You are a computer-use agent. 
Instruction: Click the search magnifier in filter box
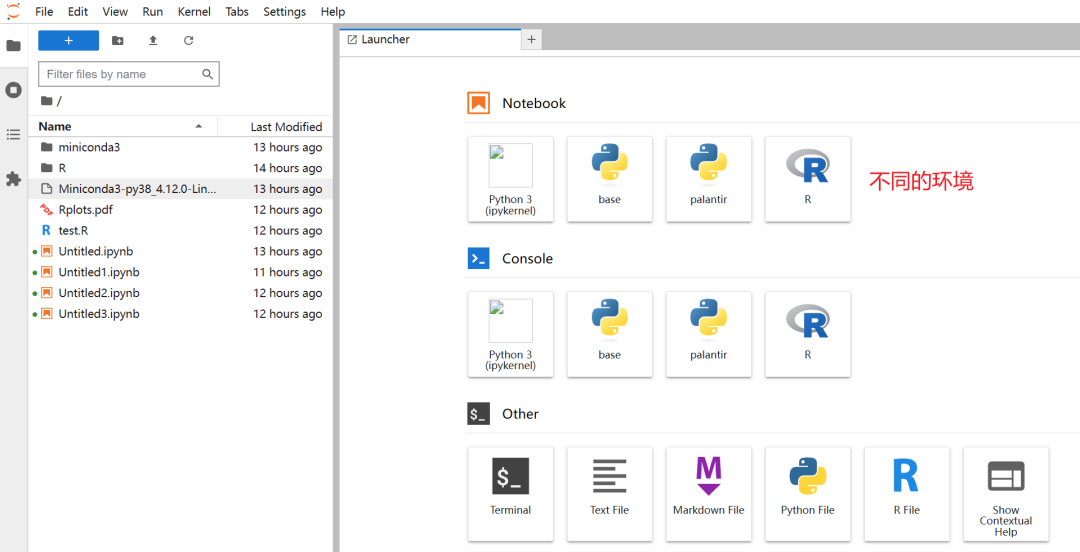click(x=207, y=74)
